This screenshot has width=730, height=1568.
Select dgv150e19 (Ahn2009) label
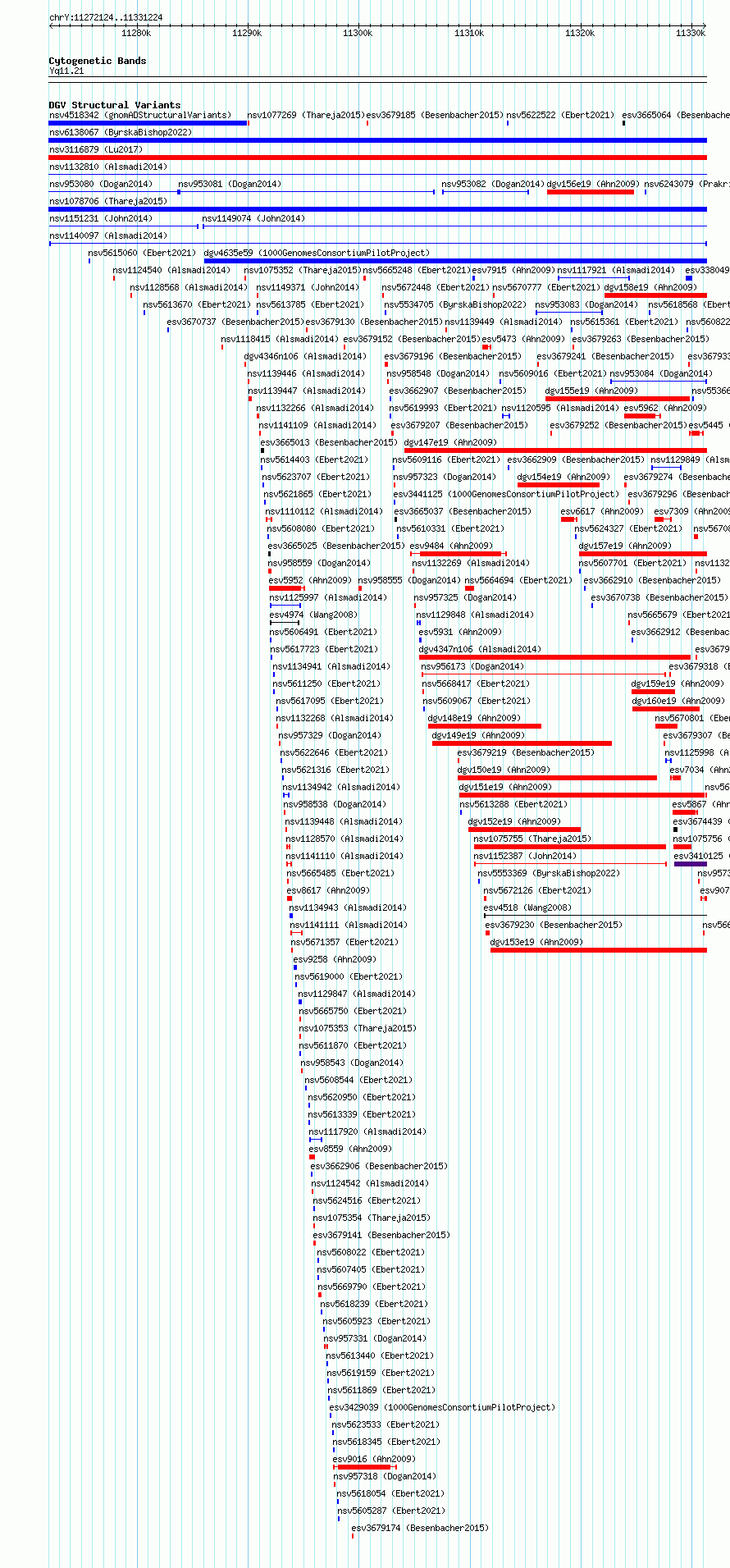[x=504, y=770]
